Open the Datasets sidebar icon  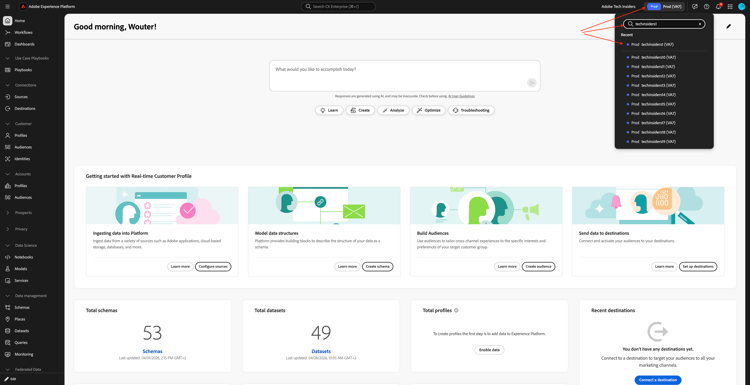click(x=8, y=331)
